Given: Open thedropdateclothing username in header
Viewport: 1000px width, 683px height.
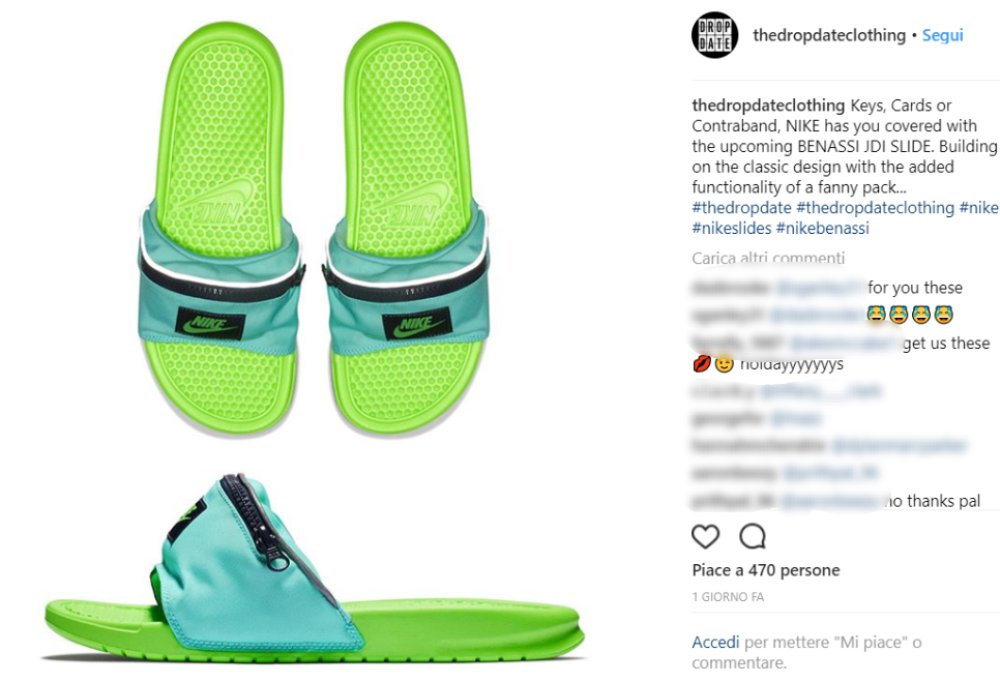Looking at the screenshot, I should click(x=829, y=35).
